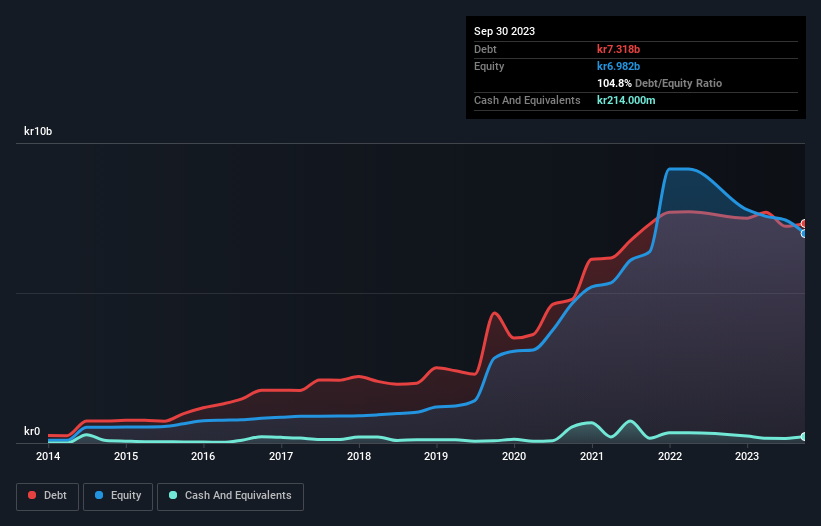Click the kr0 y-axis label
Screen dimensions: 821x526
click(x=32, y=431)
